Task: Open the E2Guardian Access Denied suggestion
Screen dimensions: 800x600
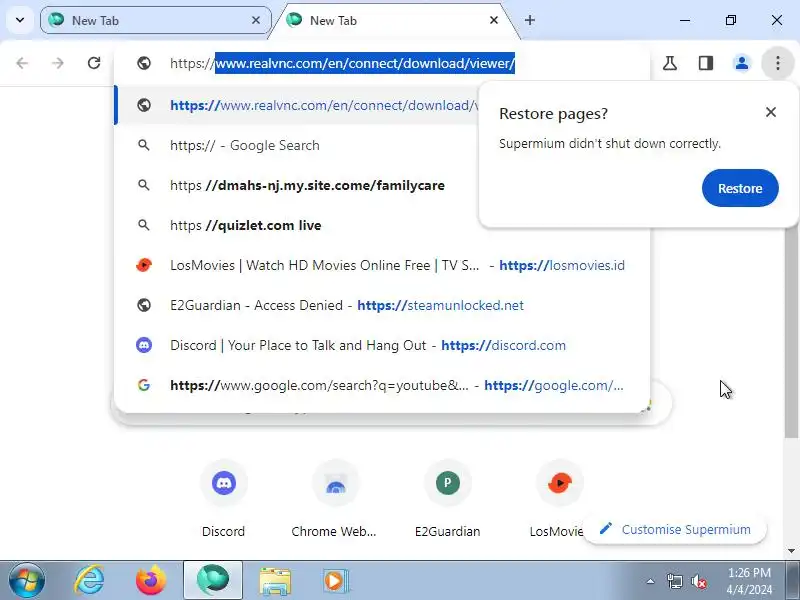Action: pos(382,305)
